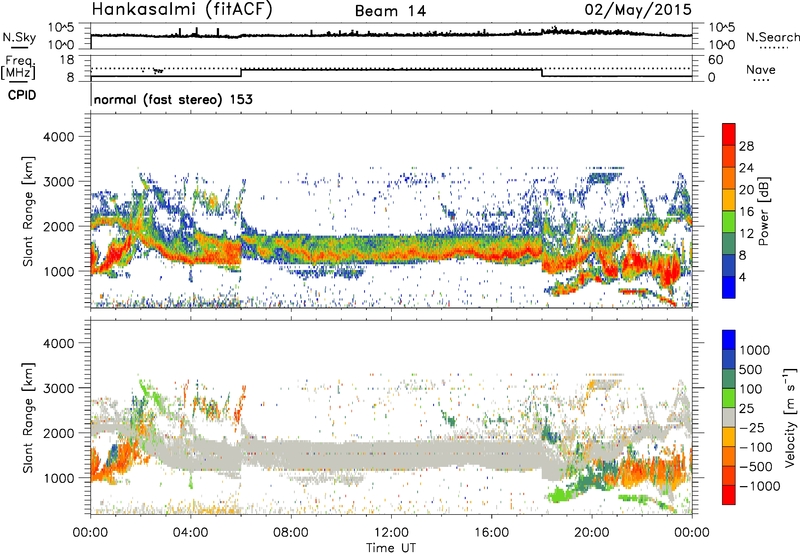
Task: Click the 'Hankasalmi (fitACF)' title text
Action: pyautogui.click(x=182, y=10)
